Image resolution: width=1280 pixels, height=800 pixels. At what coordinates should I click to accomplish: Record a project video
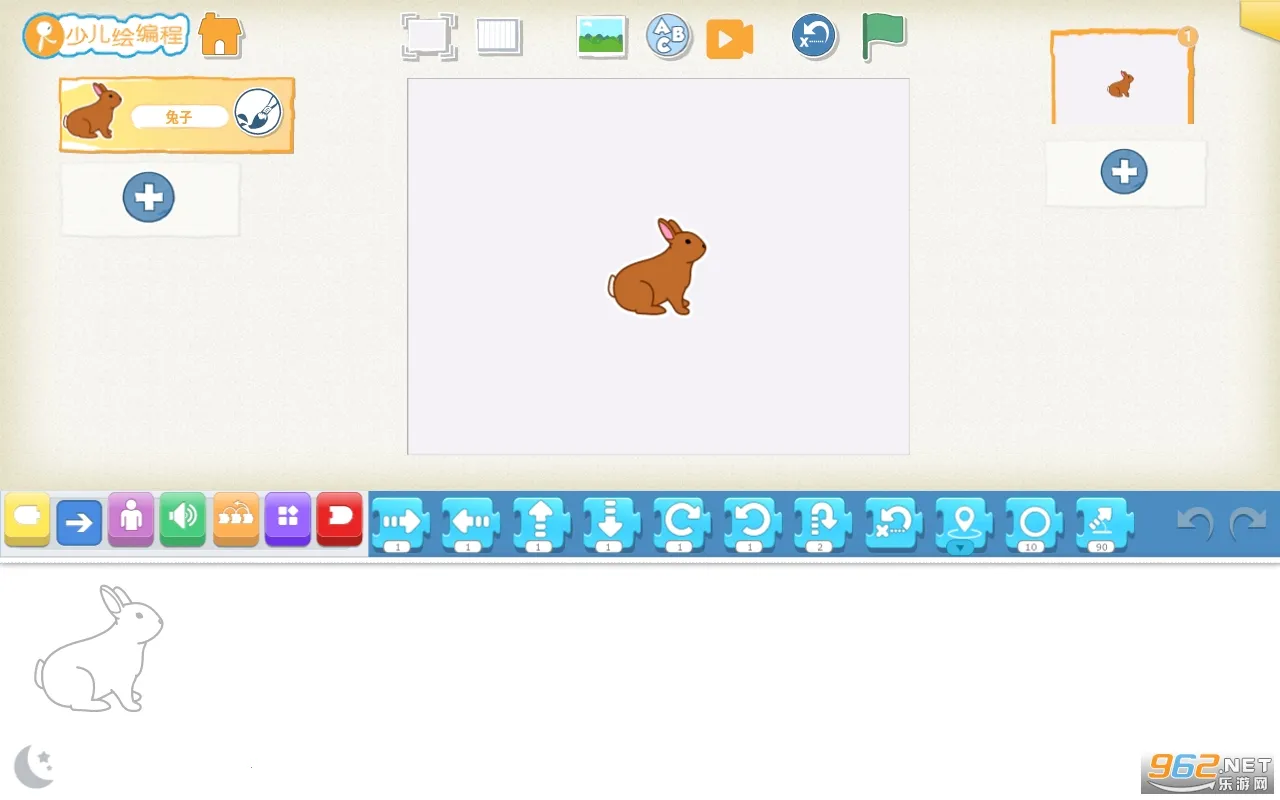[x=730, y=36]
